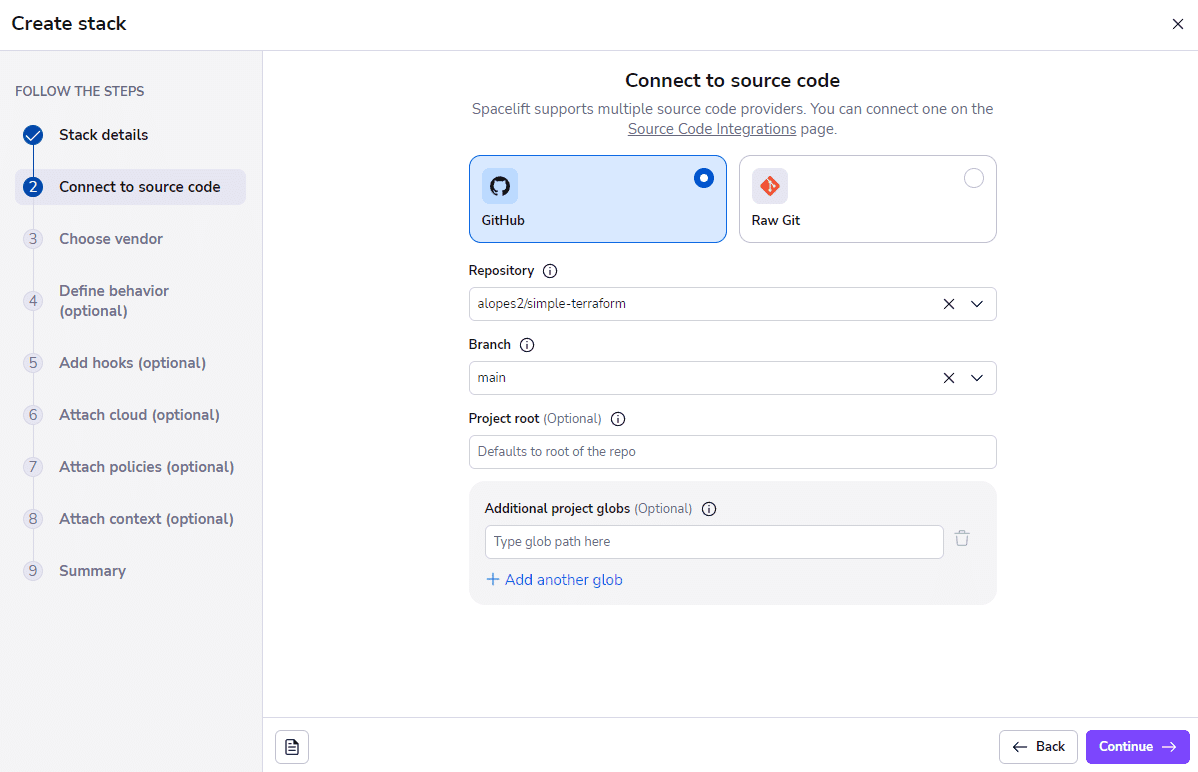Open the document icon in the footer
This screenshot has width=1198, height=772.
[291, 746]
